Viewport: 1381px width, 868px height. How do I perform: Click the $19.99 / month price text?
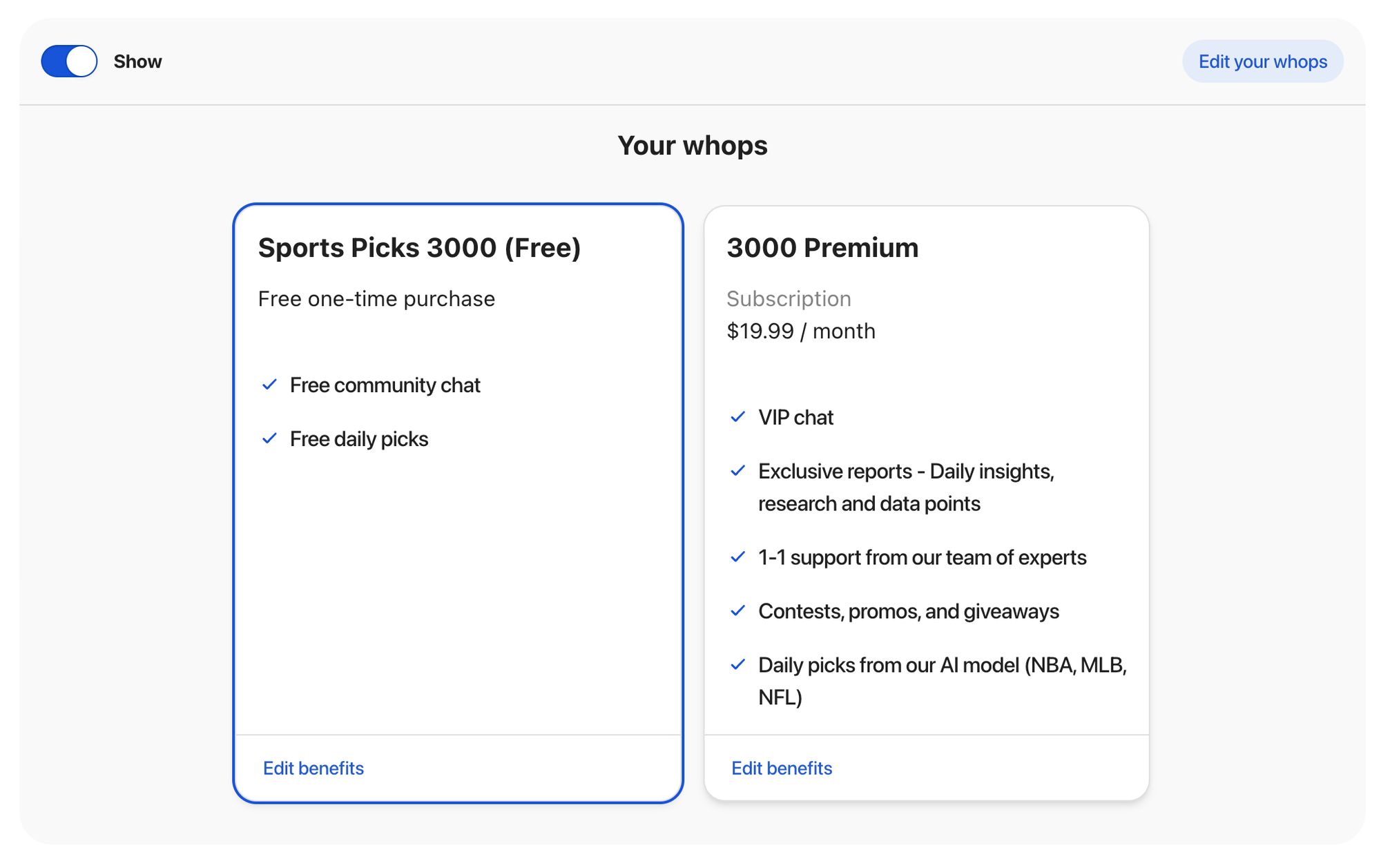[x=800, y=331]
